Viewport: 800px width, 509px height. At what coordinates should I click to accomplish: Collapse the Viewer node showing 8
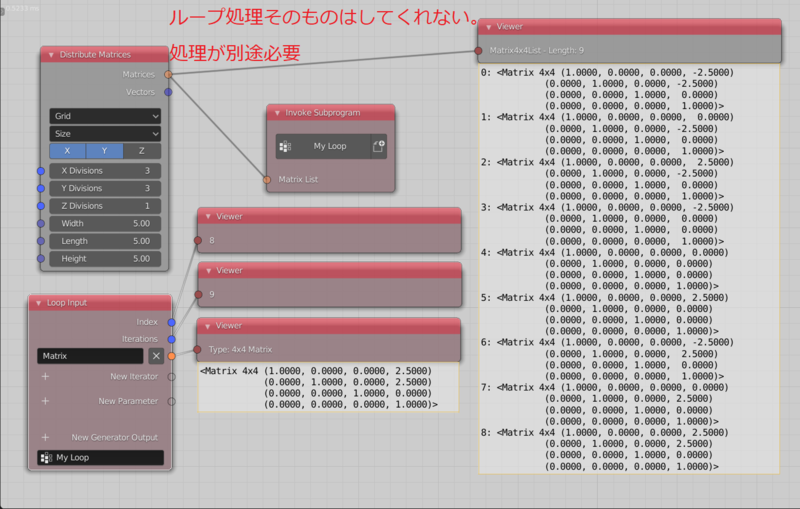208,216
